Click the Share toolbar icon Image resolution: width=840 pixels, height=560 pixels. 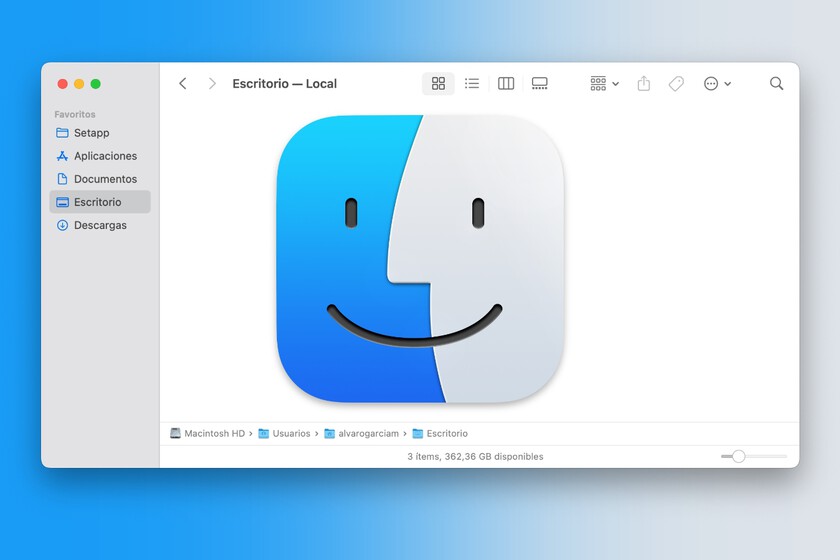644,84
